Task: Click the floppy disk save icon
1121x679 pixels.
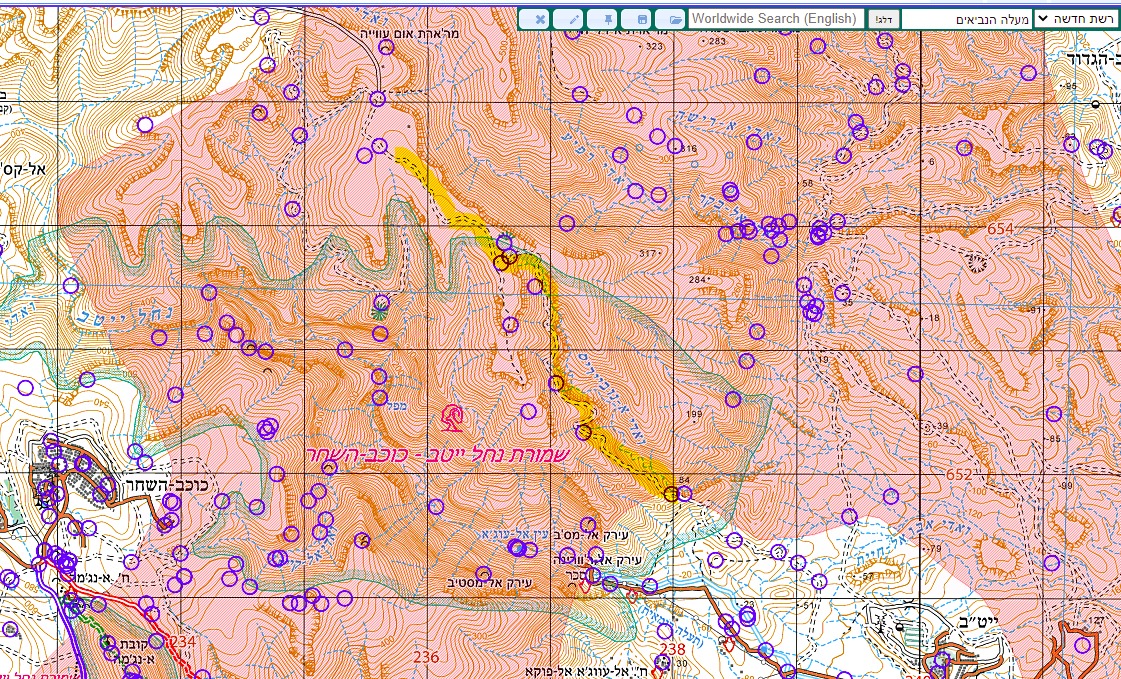Action: coord(640,19)
